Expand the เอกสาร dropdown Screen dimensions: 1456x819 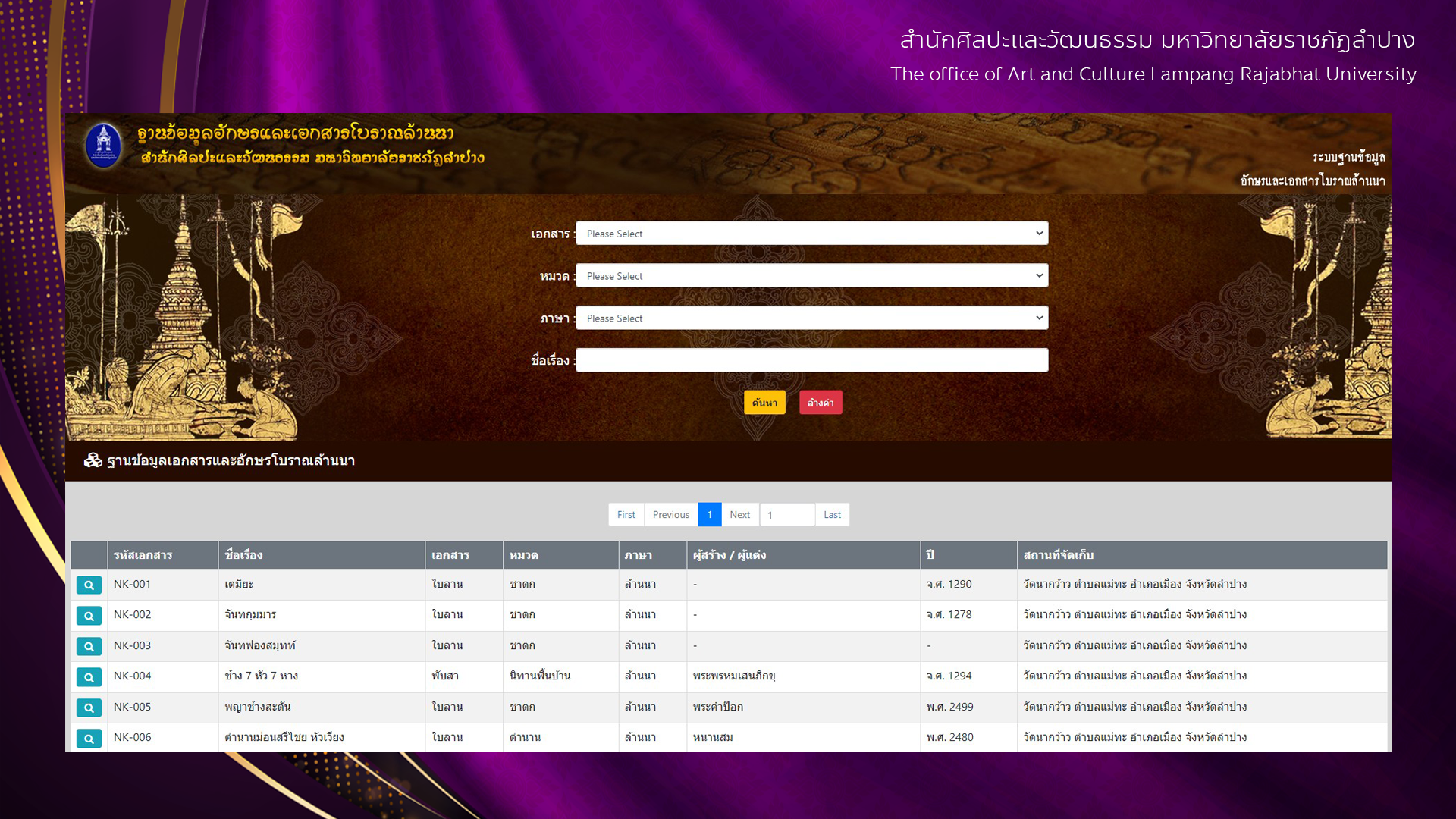coord(811,234)
